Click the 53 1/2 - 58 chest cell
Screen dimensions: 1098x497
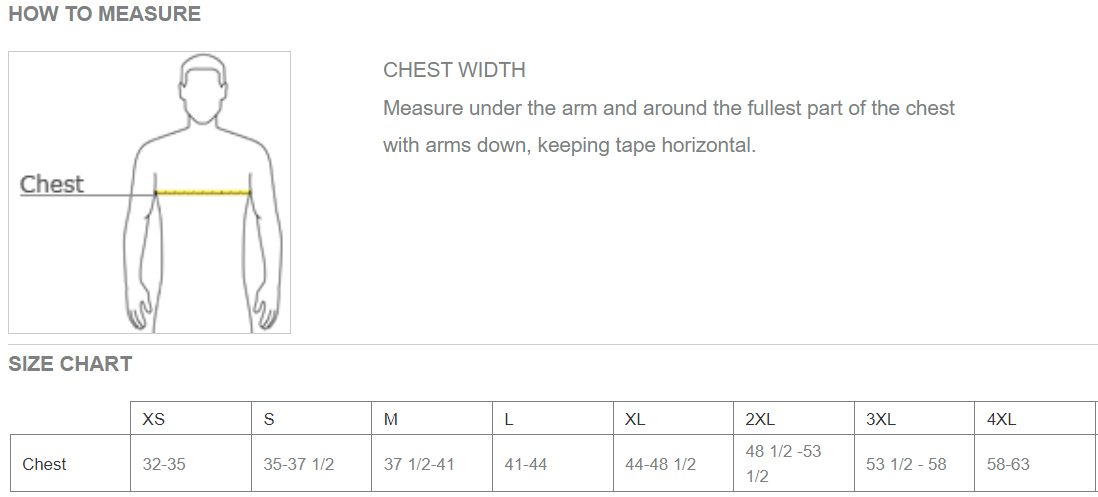pyautogui.click(x=906, y=464)
